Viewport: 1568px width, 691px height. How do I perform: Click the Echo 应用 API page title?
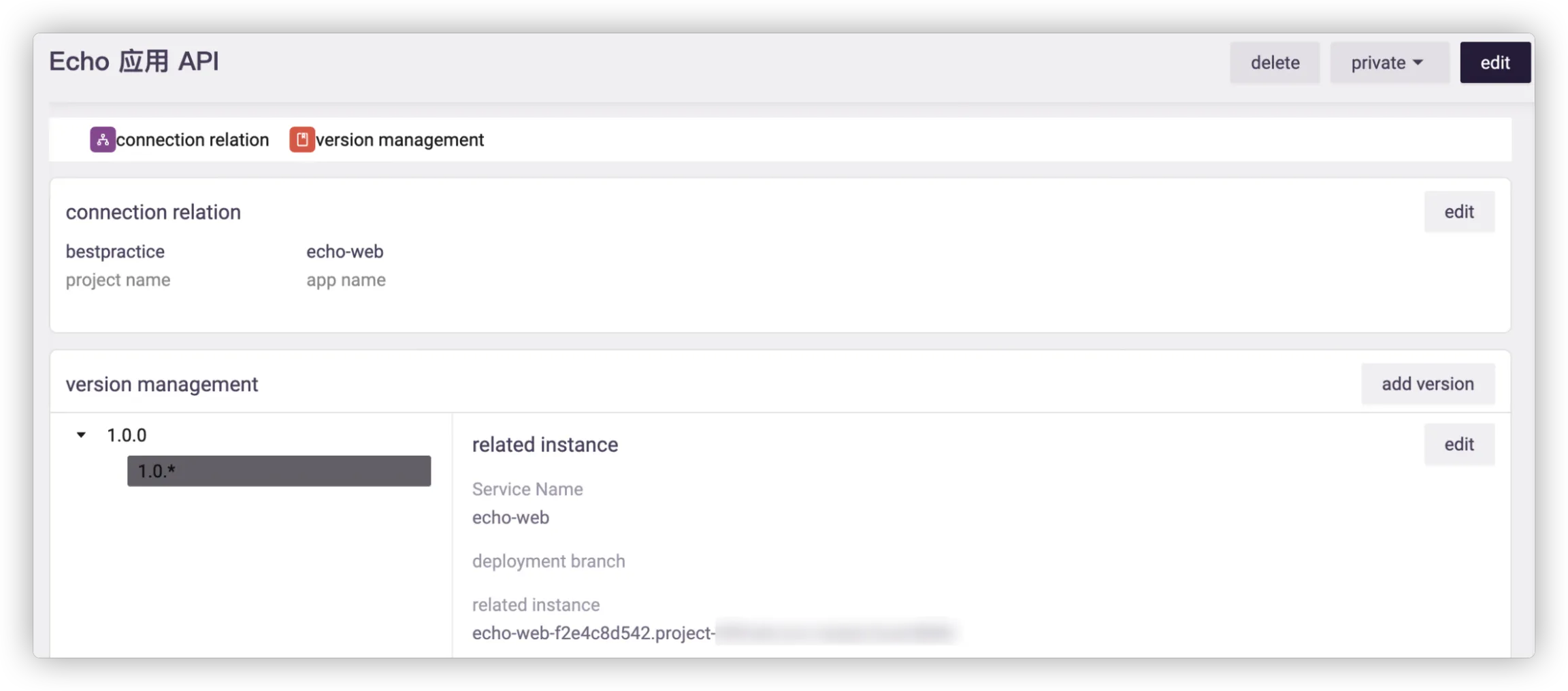[x=134, y=61]
